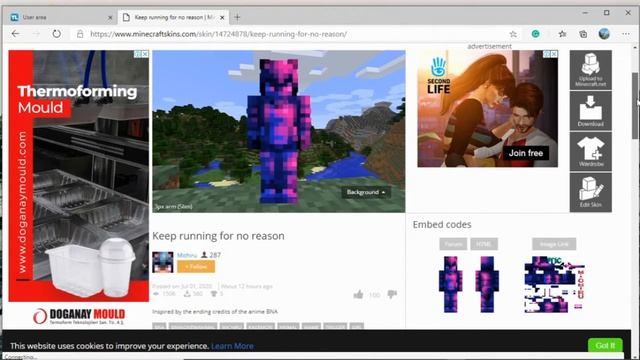
Task: Accept cookies with Got It button
Action: [x=605, y=345]
